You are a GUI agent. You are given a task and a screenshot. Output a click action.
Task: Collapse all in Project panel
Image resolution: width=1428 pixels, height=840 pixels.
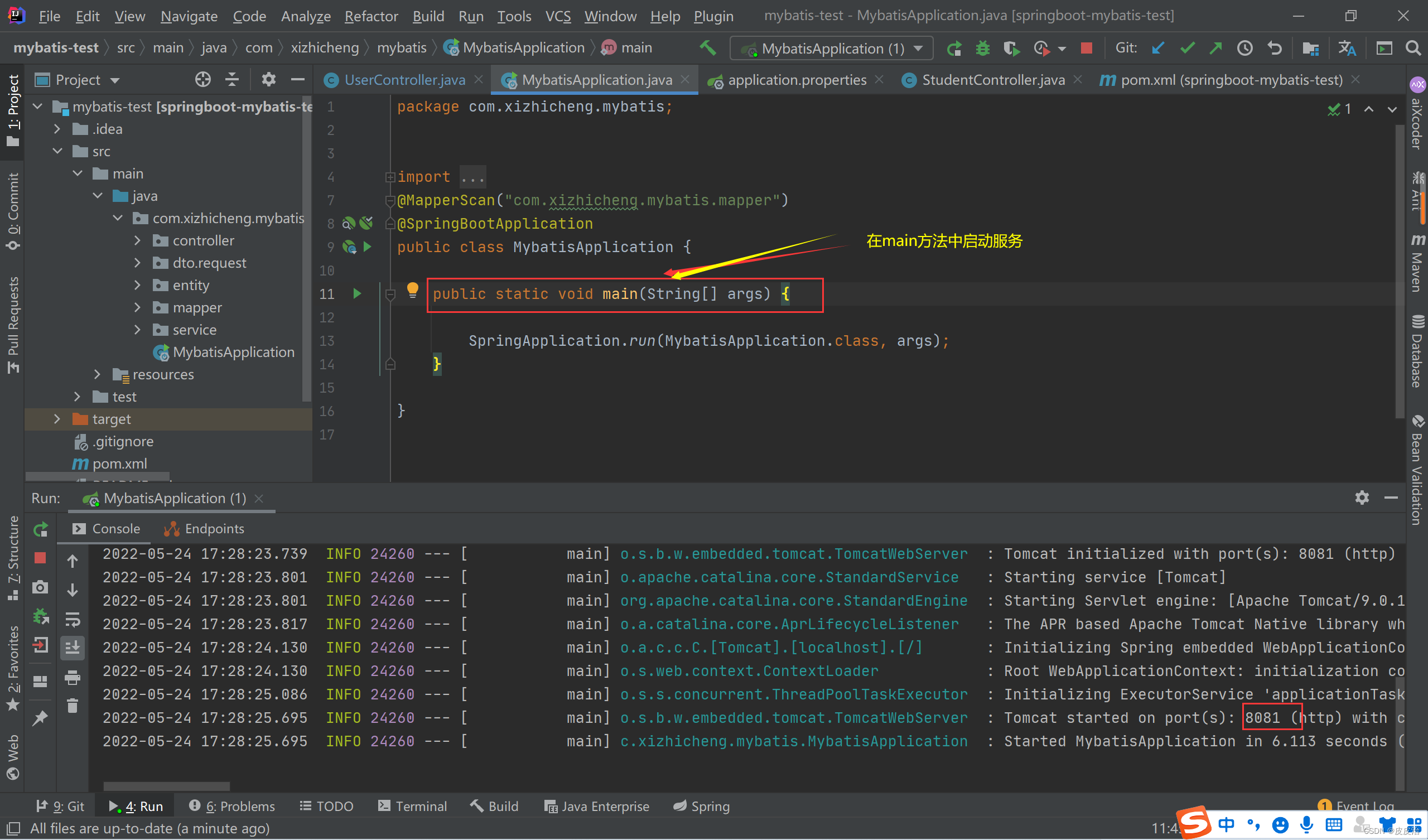(x=231, y=79)
